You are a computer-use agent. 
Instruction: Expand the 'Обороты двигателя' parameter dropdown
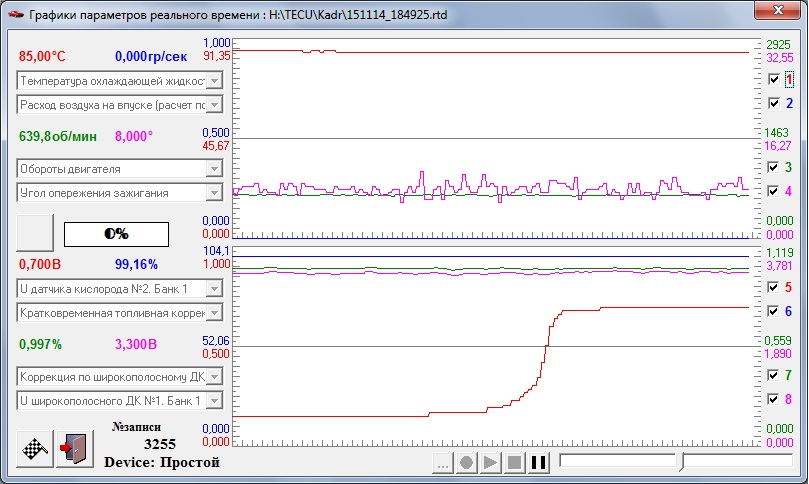click(213, 169)
